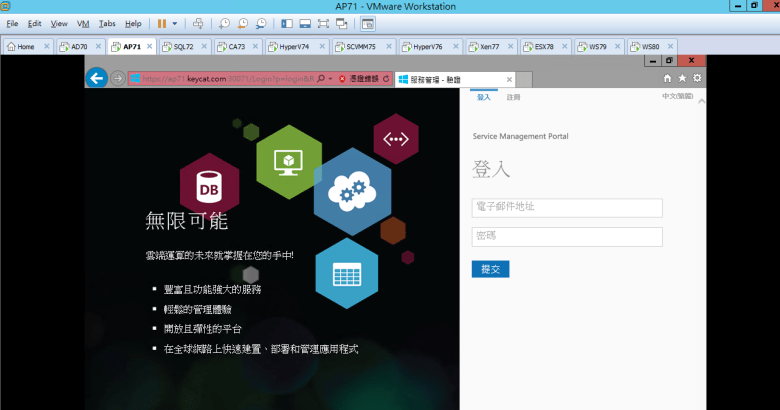Open the VM menu
Viewport: 780px width, 410px height.
(x=83, y=22)
